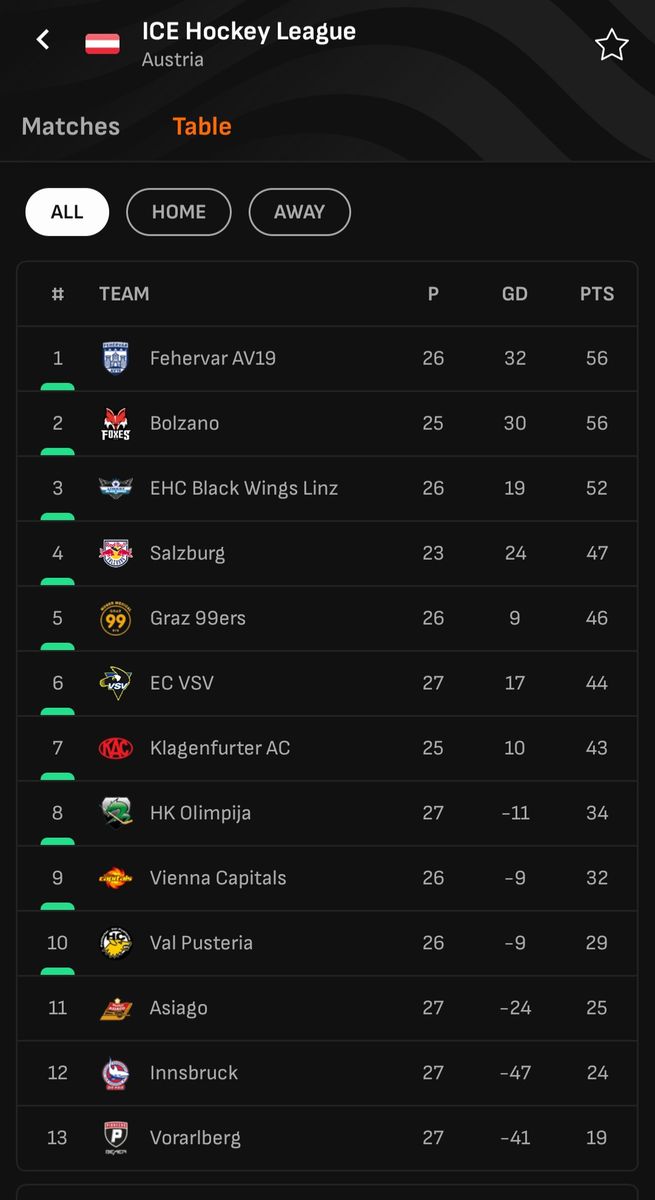655x1200 pixels.
Task: Favorite the league with the star icon
Action: click(611, 45)
